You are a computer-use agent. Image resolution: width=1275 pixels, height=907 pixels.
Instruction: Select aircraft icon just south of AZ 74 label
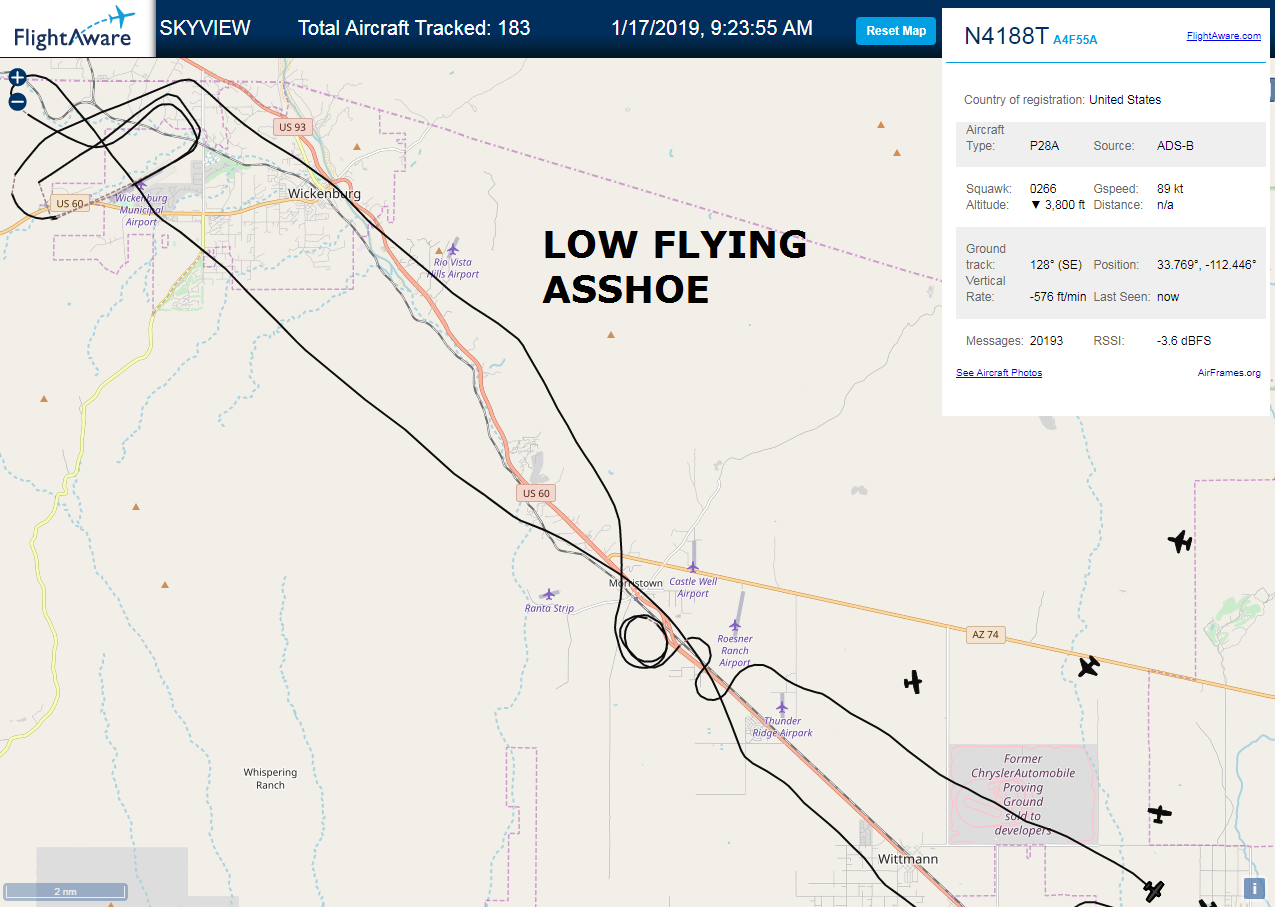coord(1090,666)
